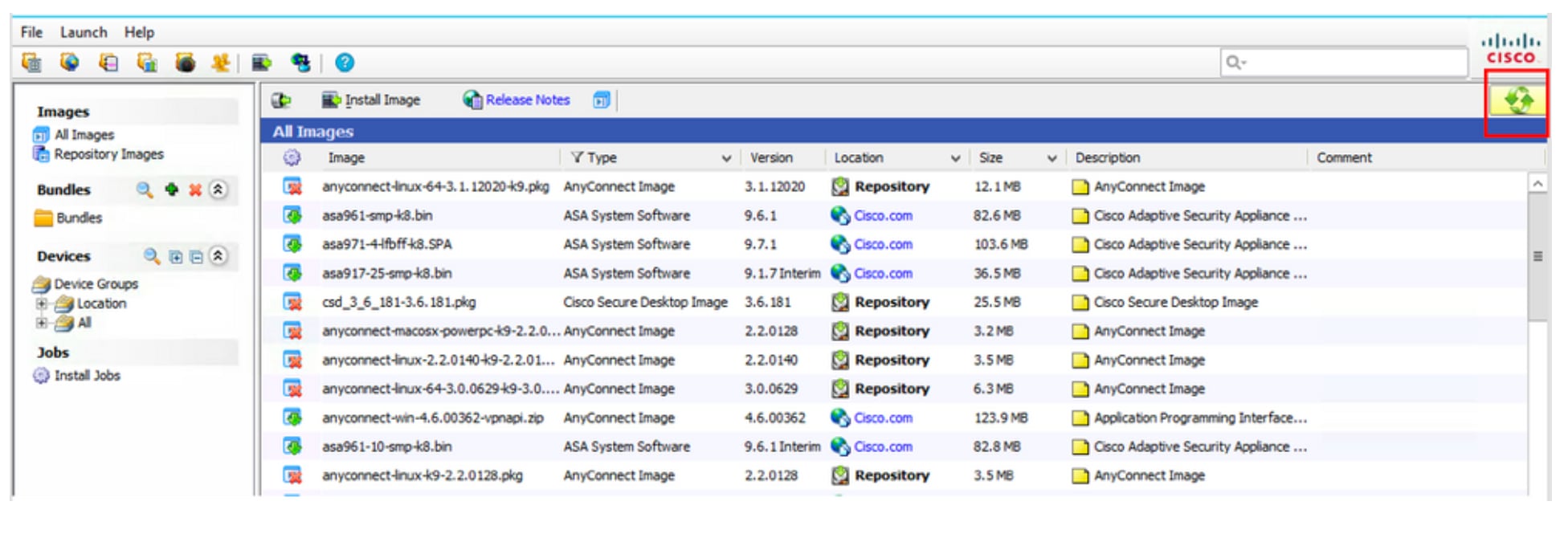The image size is (1568, 538).
Task: Select Device Groups tree item
Action: click(x=96, y=284)
